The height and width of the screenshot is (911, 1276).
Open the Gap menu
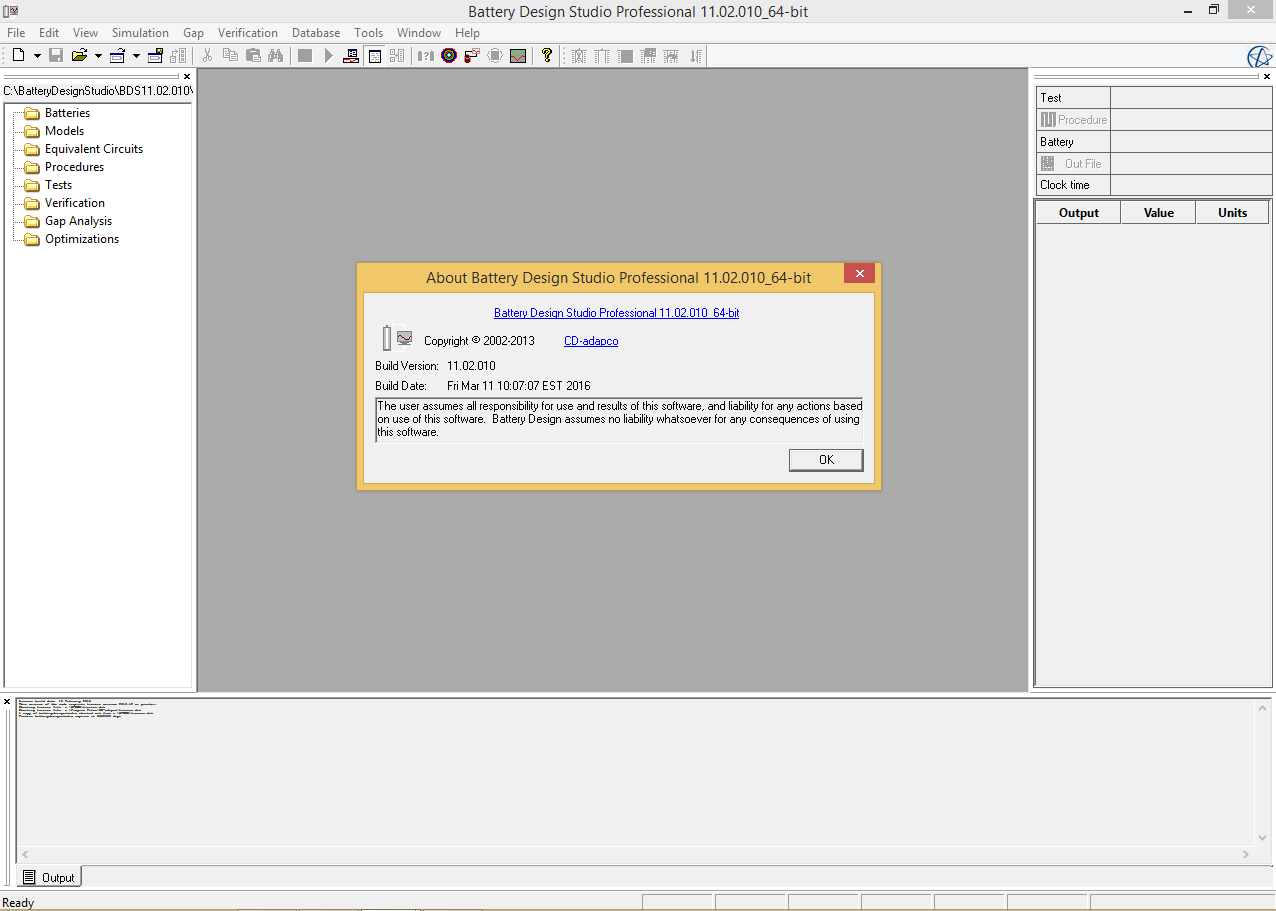(193, 33)
